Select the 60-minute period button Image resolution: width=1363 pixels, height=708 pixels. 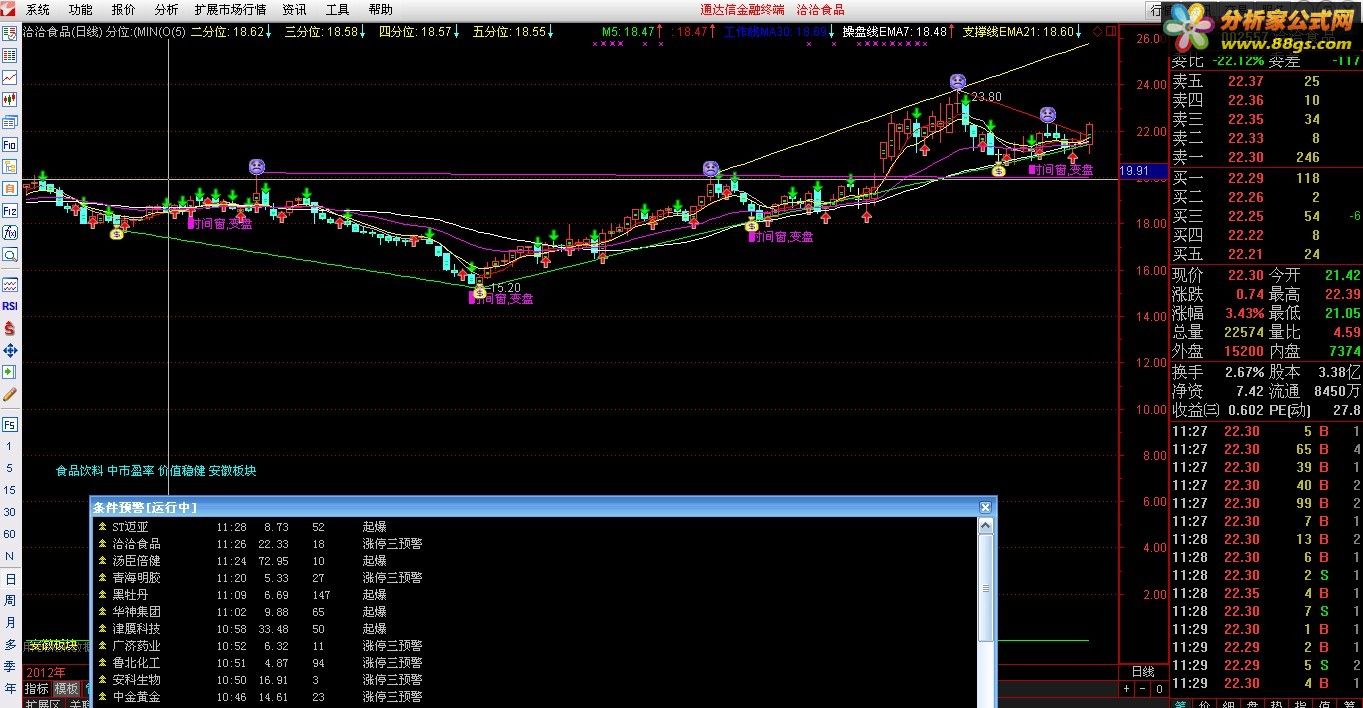(10, 534)
